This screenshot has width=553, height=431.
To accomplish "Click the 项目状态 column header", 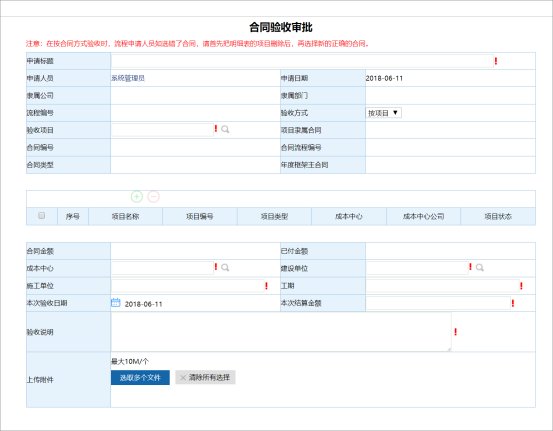I will click(498, 216).
